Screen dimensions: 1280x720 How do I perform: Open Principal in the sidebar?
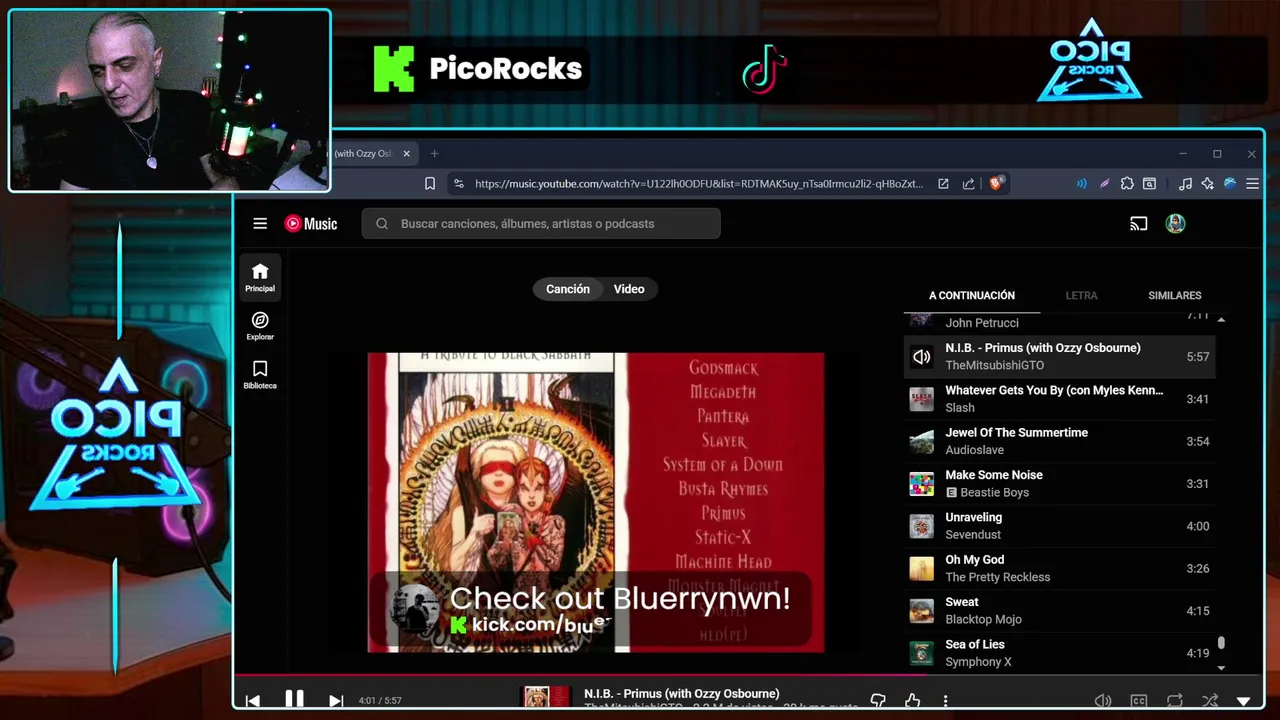(260, 277)
